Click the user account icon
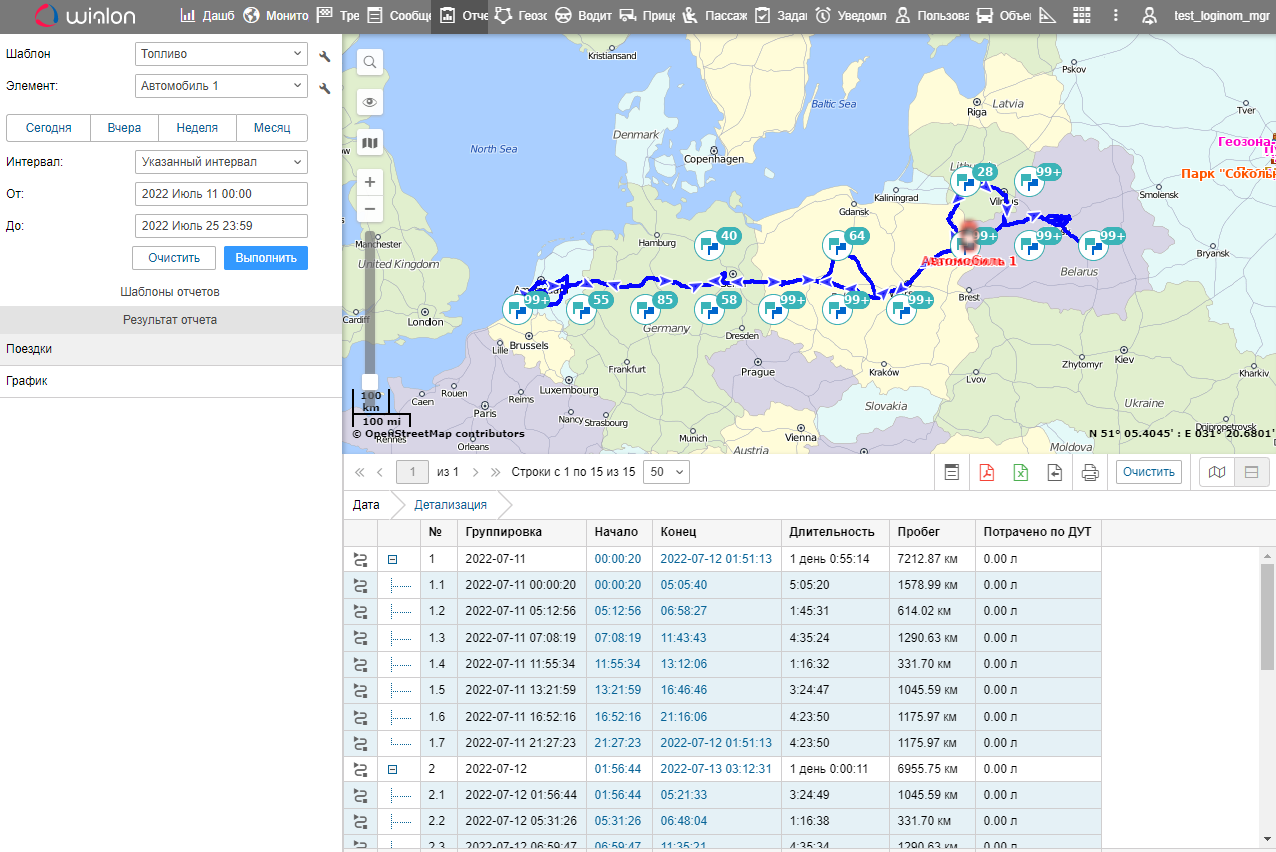This screenshot has width=1276, height=852. pyautogui.click(x=1150, y=16)
